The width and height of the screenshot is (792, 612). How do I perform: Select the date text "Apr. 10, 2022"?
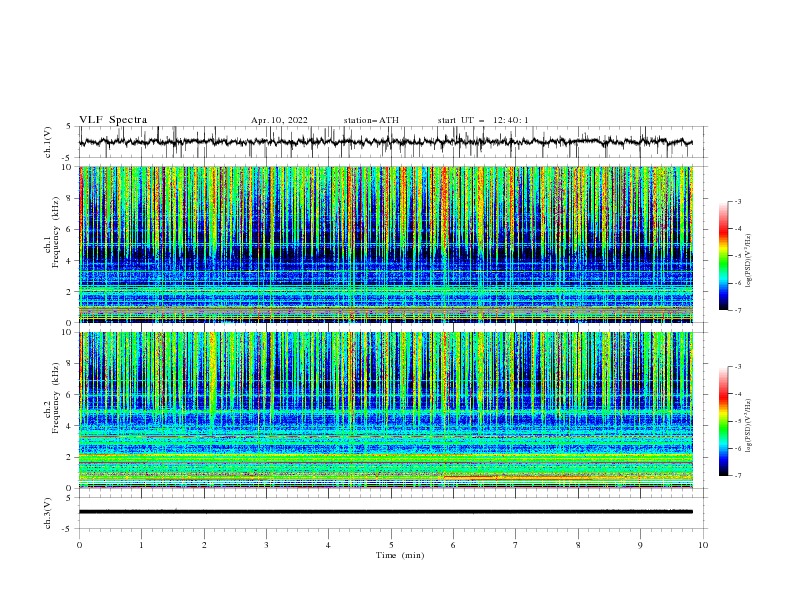click(279, 120)
